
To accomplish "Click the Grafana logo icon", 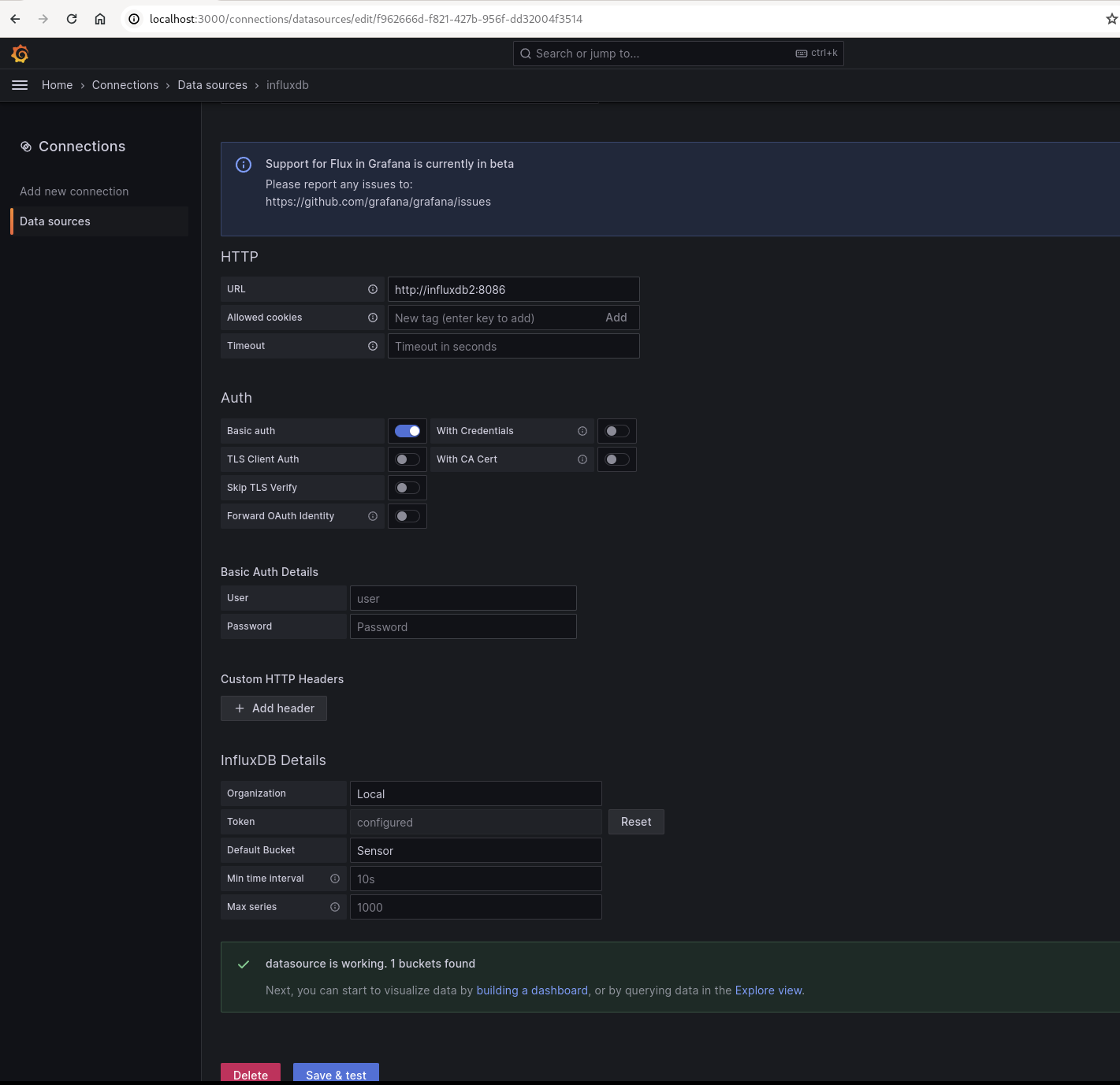I will [20, 54].
